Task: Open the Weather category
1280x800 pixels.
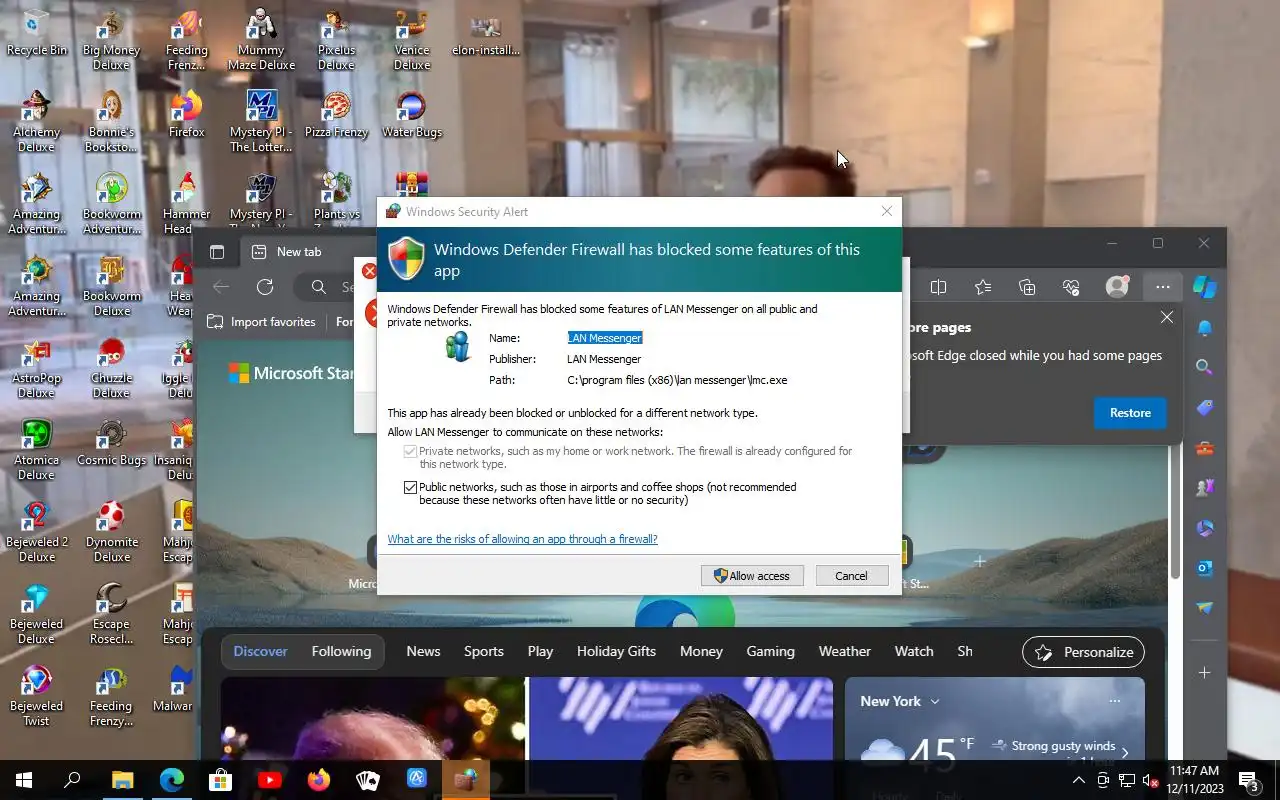Action: tap(844, 651)
